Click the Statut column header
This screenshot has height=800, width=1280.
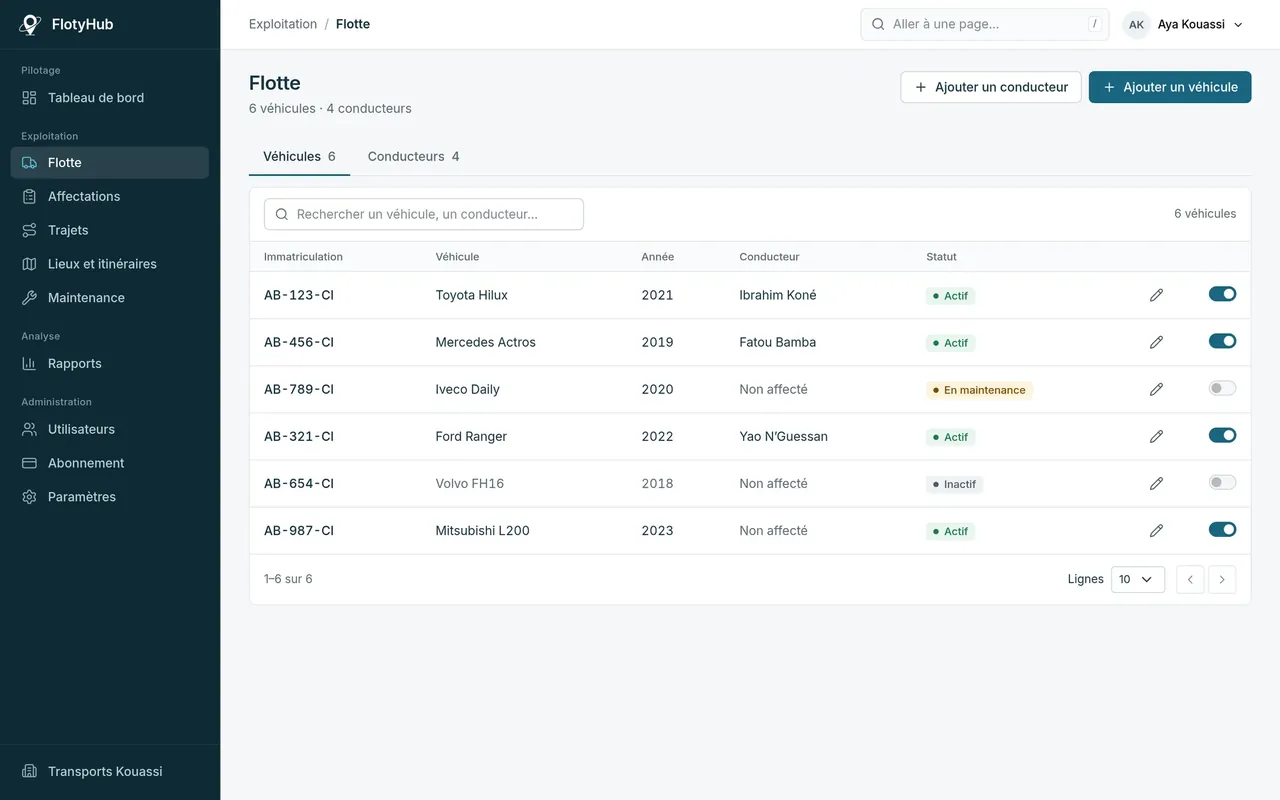941,257
